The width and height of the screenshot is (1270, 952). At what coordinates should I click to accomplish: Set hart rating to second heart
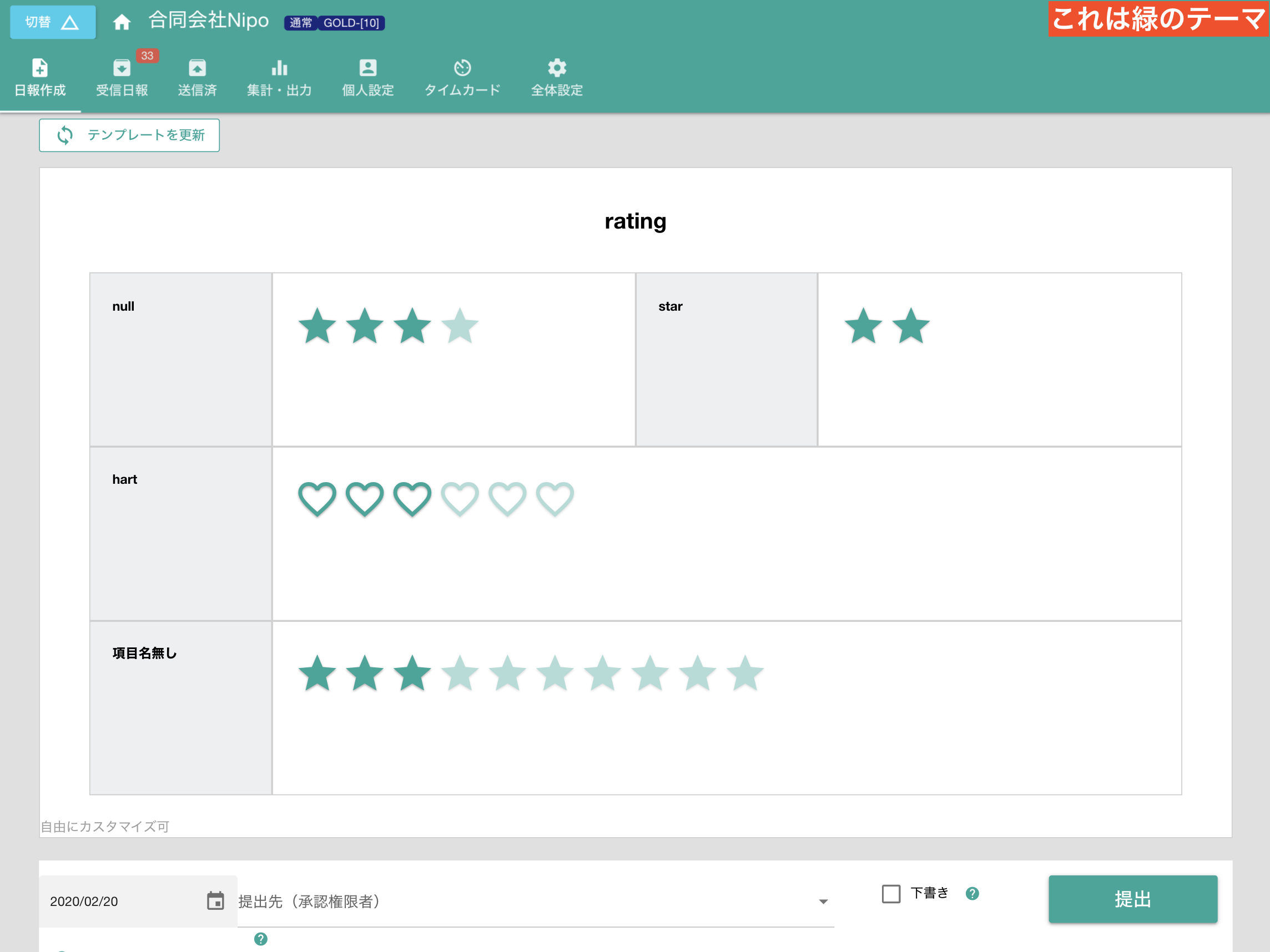point(365,499)
